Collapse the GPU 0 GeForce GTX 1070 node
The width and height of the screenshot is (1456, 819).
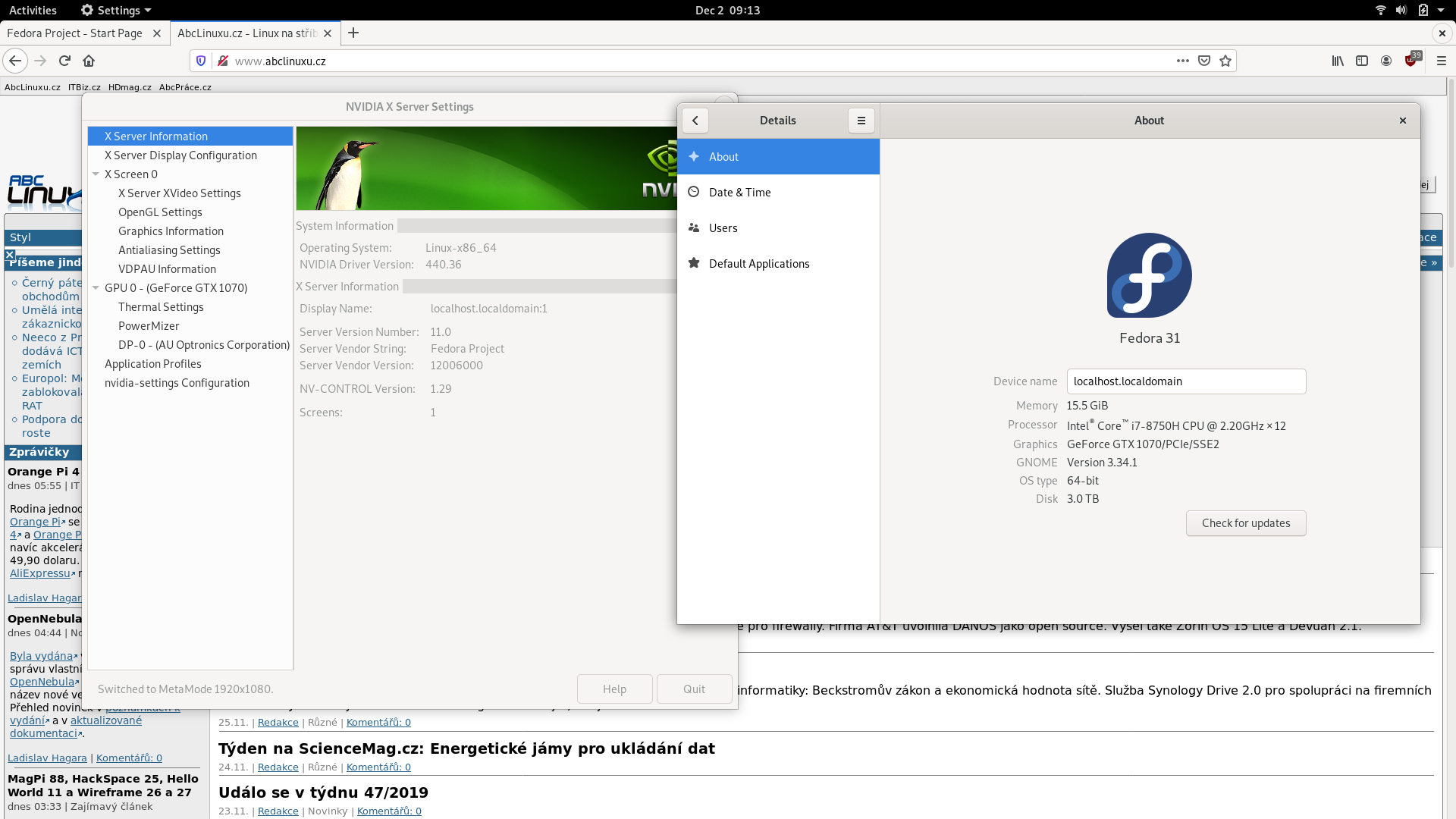(96, 288)
